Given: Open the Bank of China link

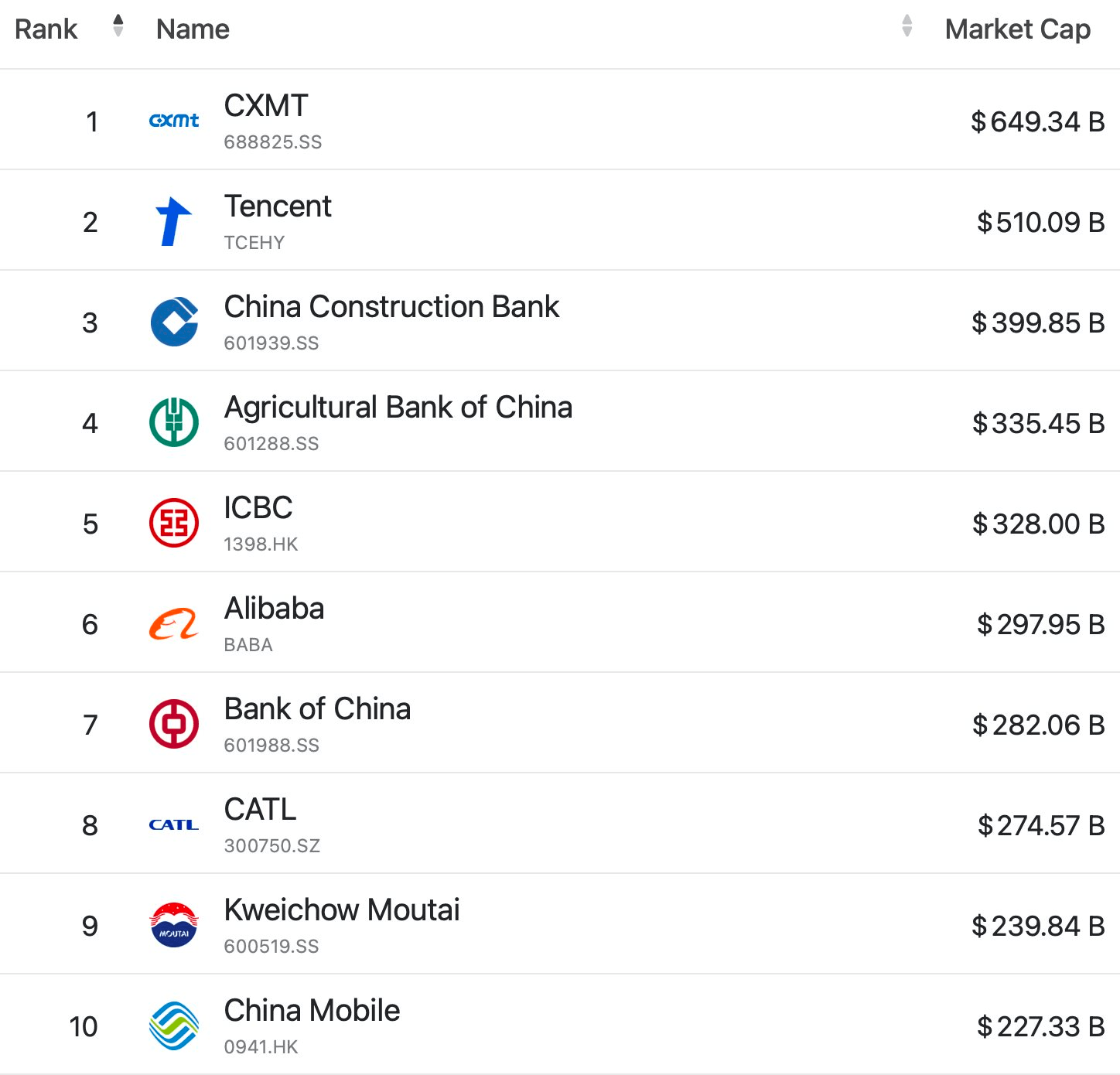Looking at the screenshot, I should pyautogui.click(x=317, y=708).
